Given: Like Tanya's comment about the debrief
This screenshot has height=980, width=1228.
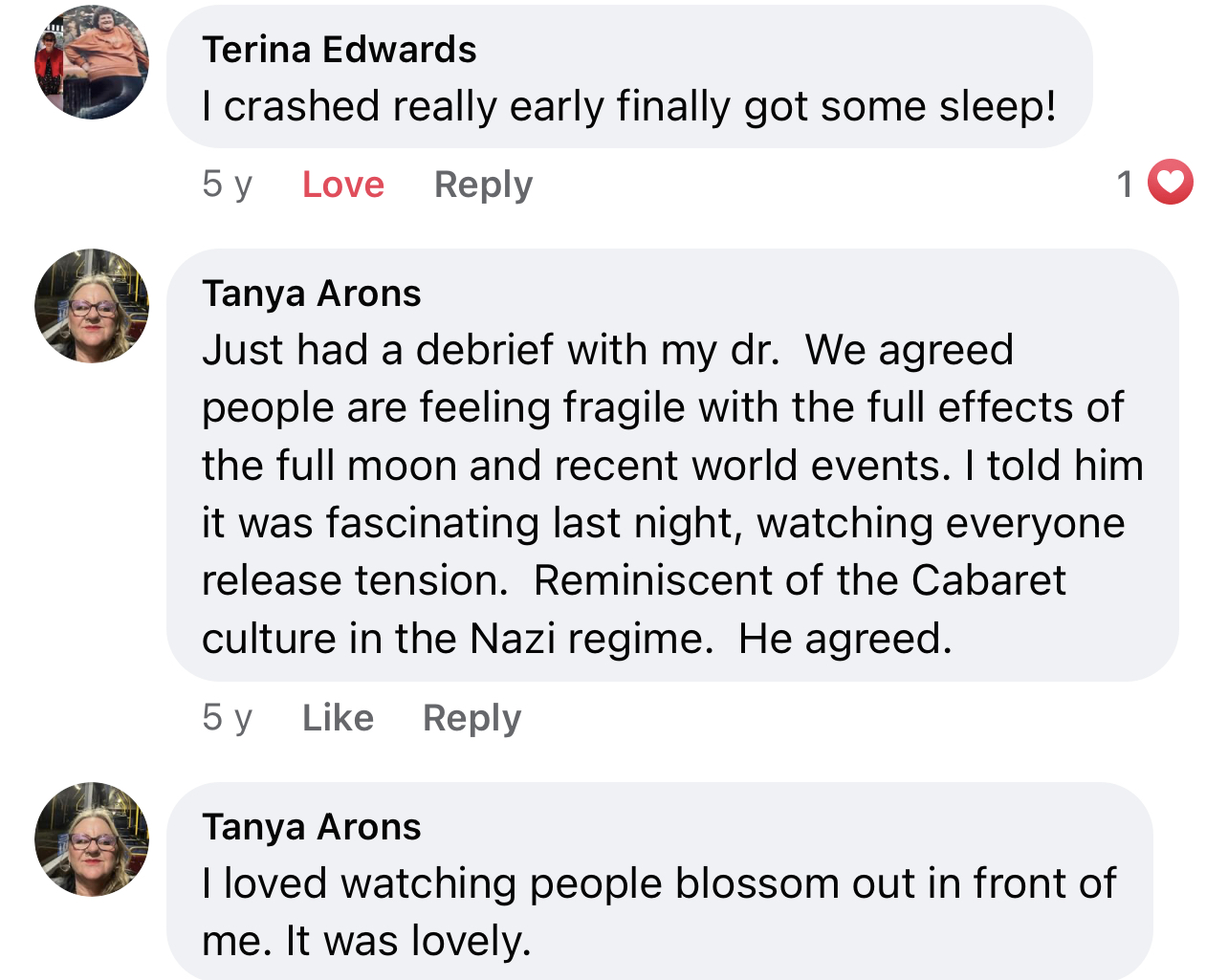Looking at the screenshot, I should click(x=338, y=717).
